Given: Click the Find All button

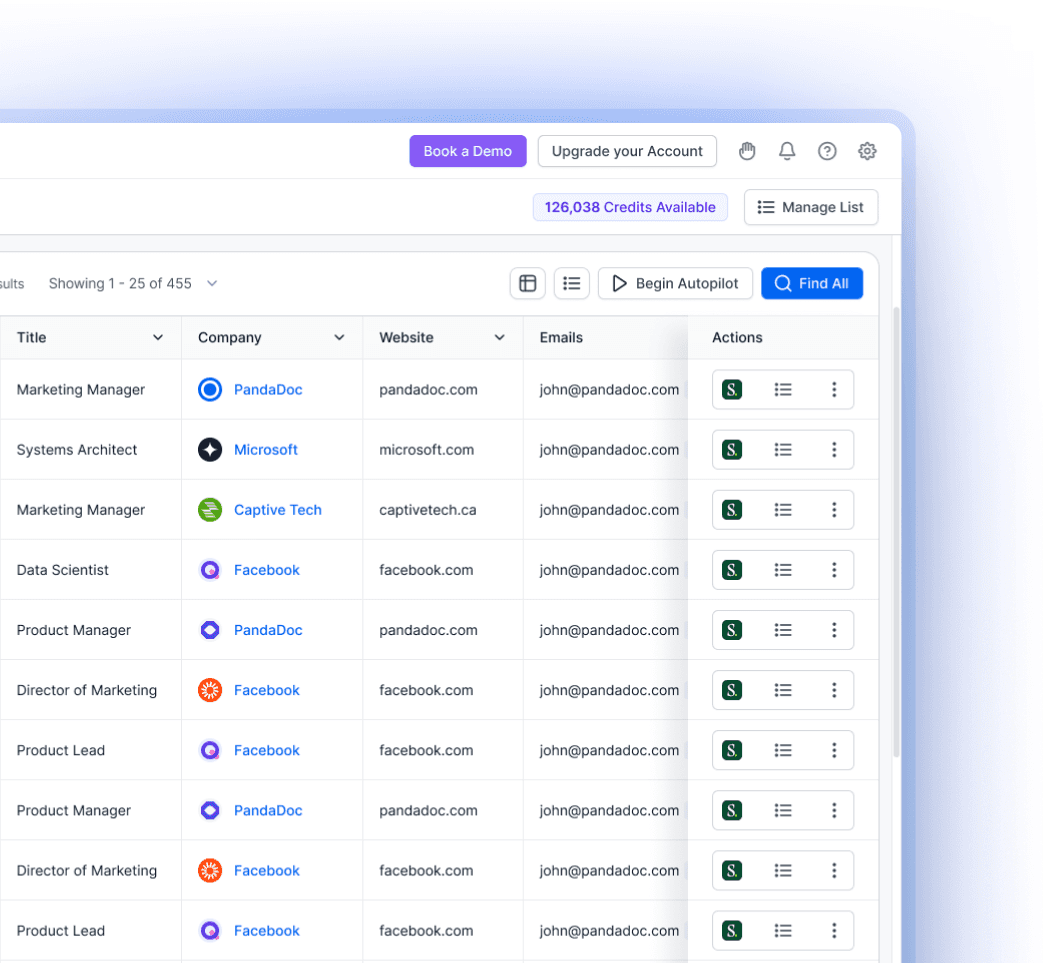Looking at the screenshot, I should [812, 283].
